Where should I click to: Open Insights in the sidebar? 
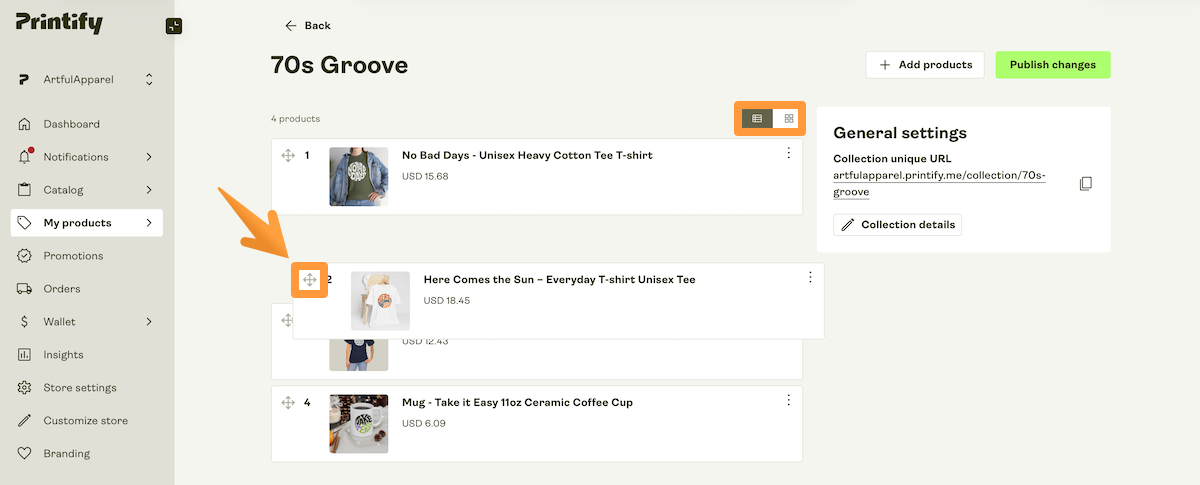(x=63, y=355)
